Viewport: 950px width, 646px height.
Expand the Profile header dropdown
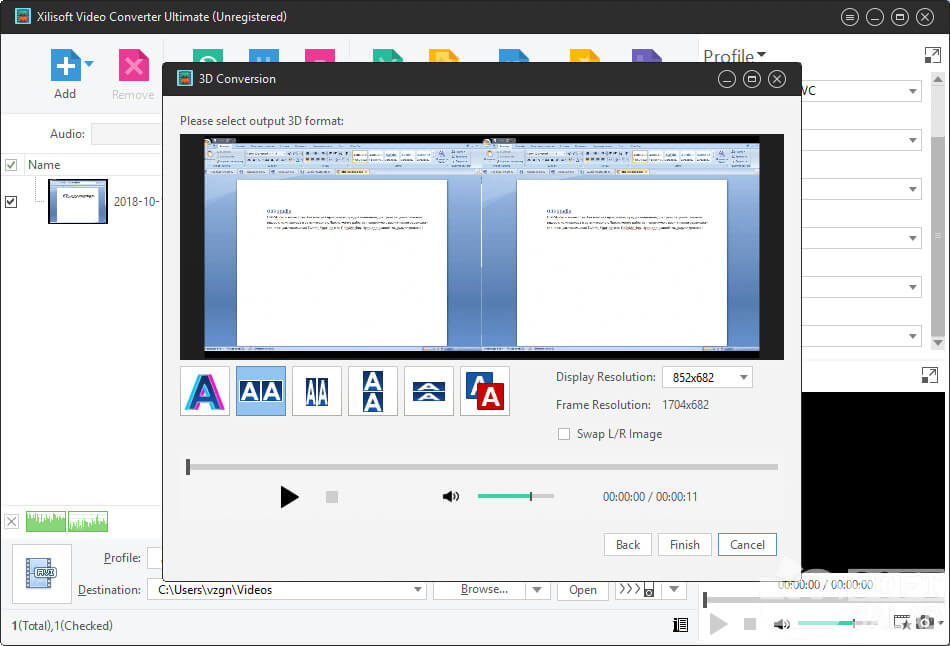click(x=762, y=55)
